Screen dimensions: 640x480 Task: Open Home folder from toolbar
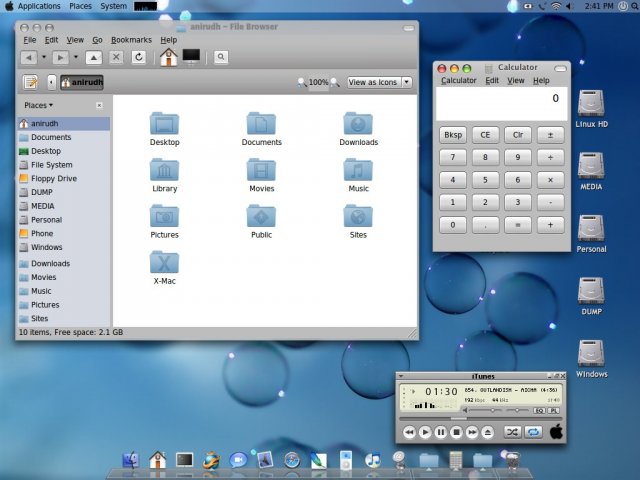tap(169, 57)
